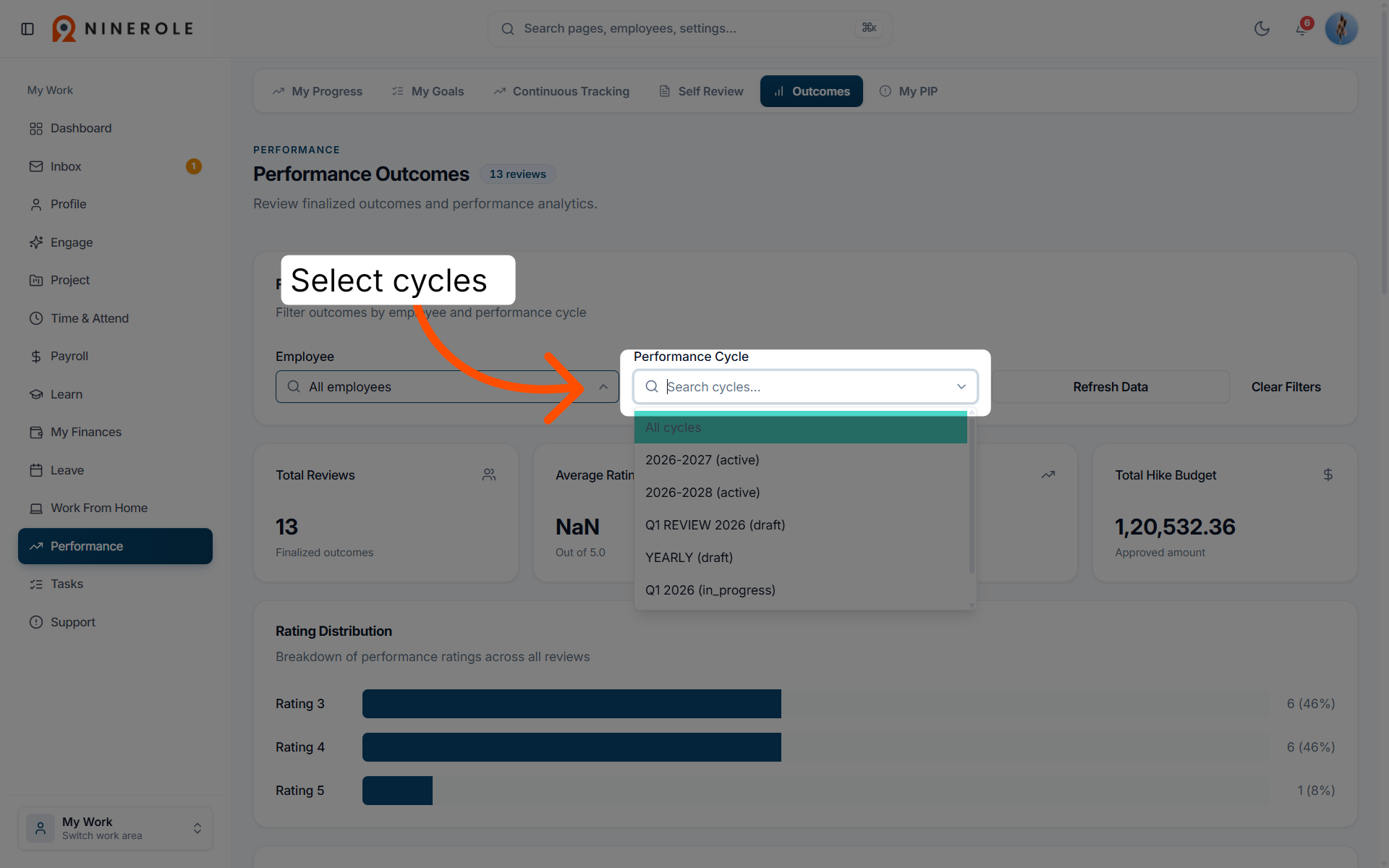Choose Q1 REVIEW 2026 (draft) cycle
The width and height of the screenshot is (1389, 868).
click(801, 525)
